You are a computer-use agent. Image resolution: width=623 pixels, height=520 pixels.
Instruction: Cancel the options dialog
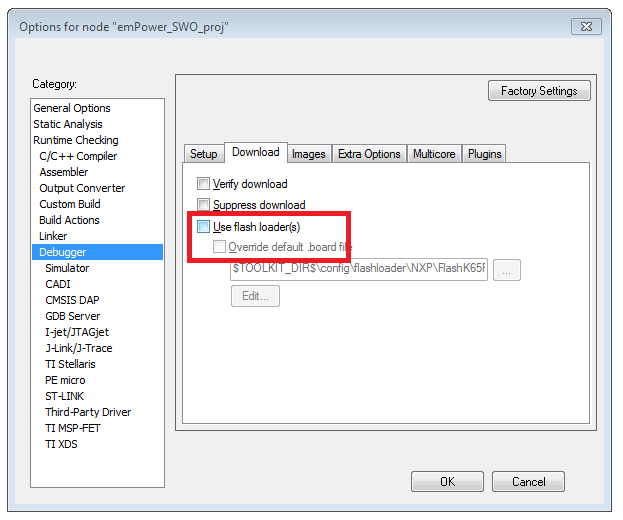[x=529, y=481]
